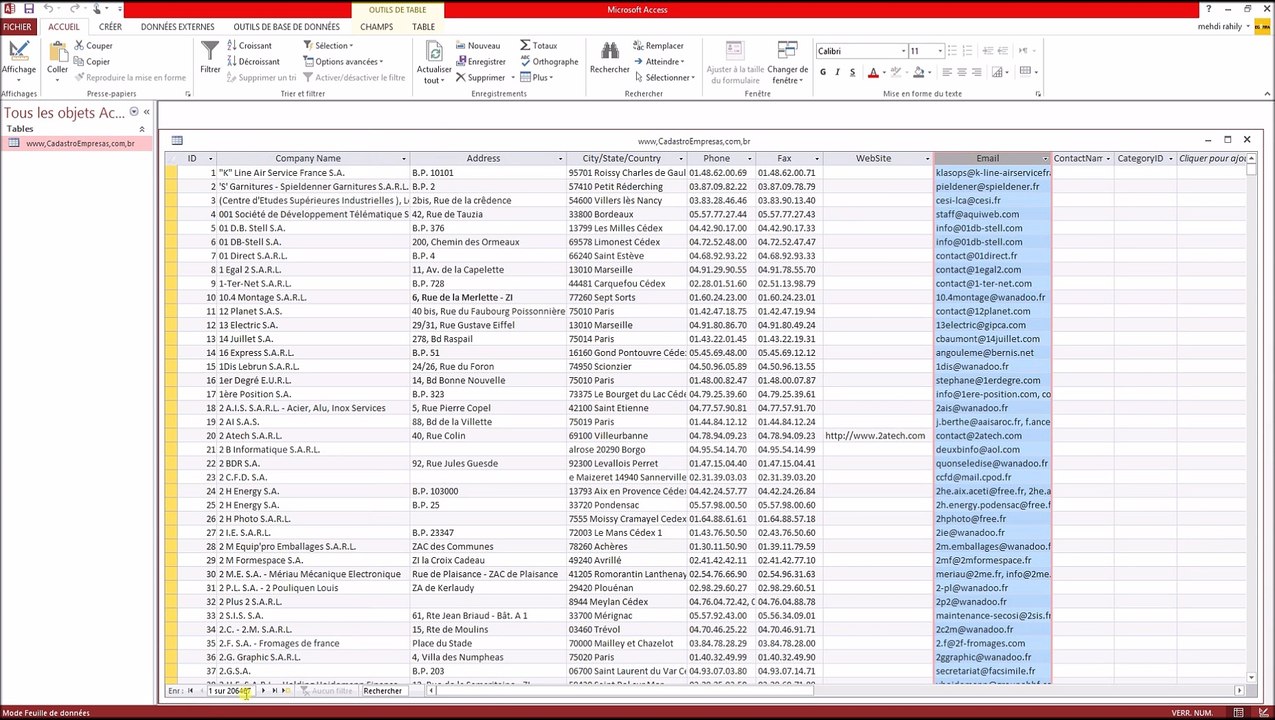Open www,CadastroEmpresas,com,br table in navigation pane

pos(76,143)
